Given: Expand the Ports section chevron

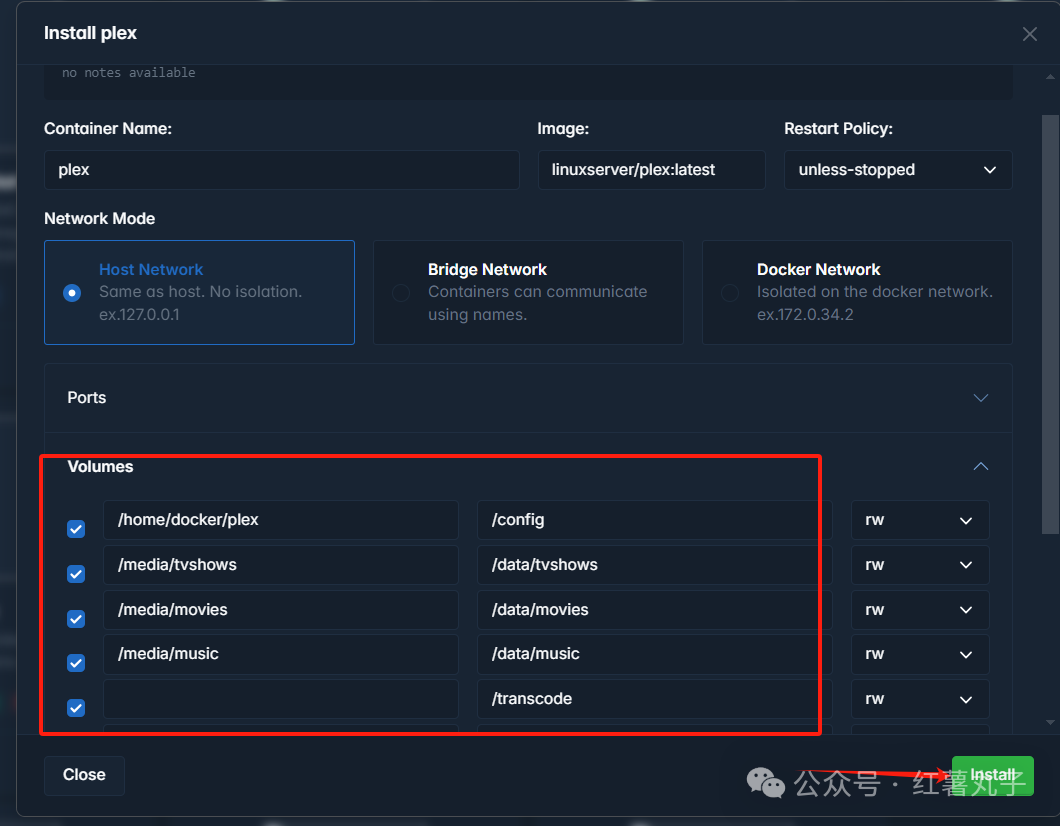Looking at the screenshot, I should tap(980, 397).
